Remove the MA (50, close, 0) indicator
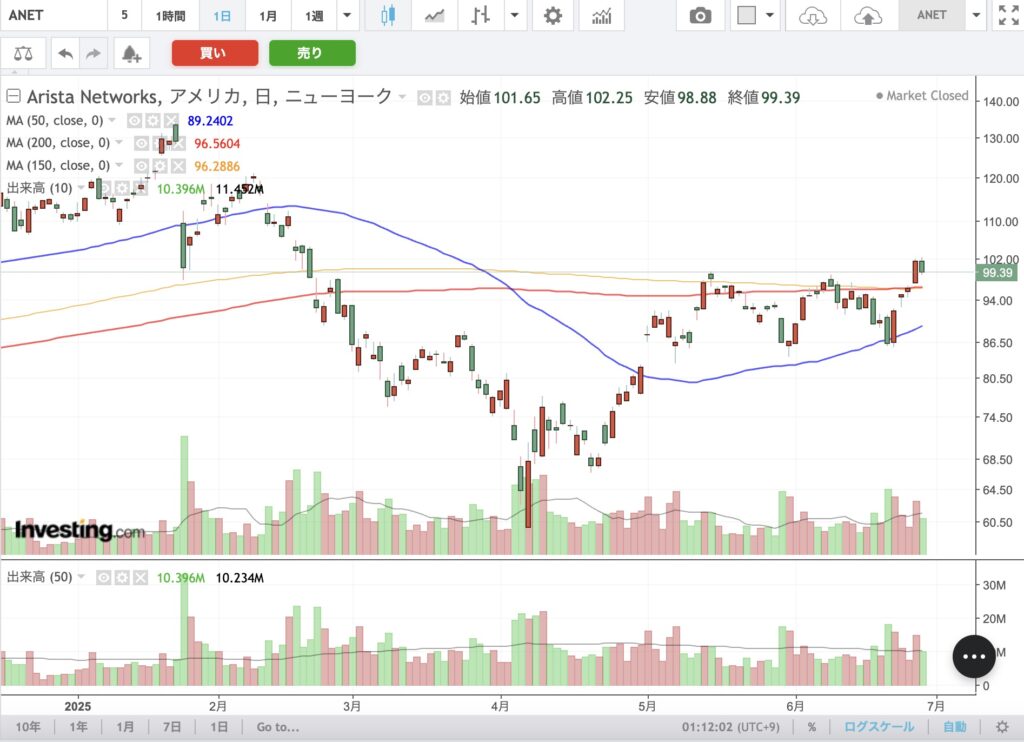Screen dimensions: 1024x742 pyautogui.click(x=171, y=121)
